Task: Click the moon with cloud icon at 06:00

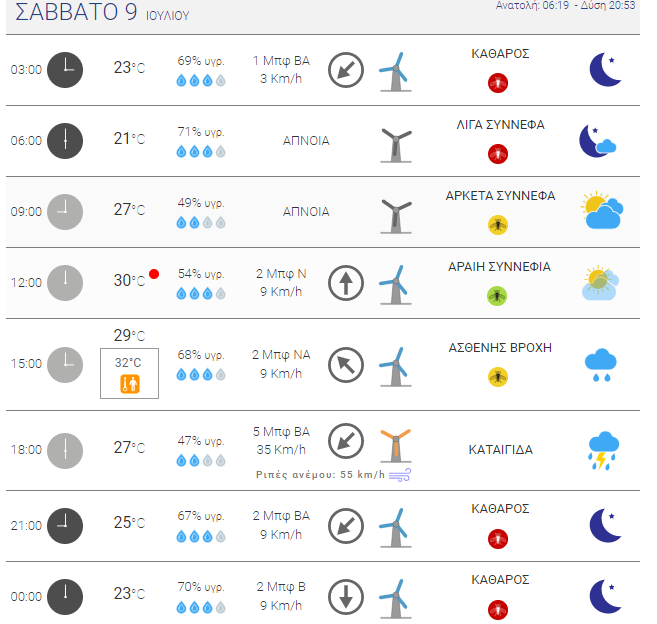Action: tap(598, 141)
